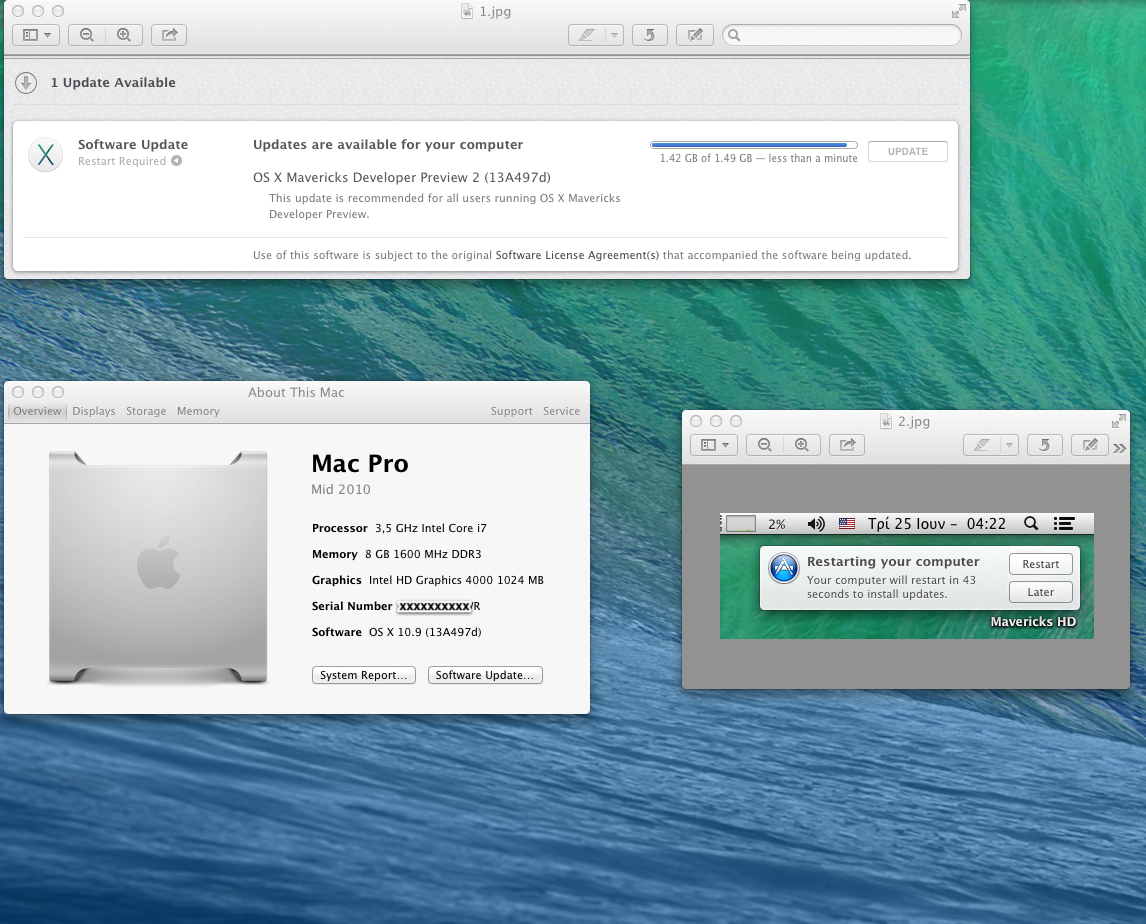1146x924 pixels.
Task: Click the 2.jpg document proxy icon in title bar
Action: pyautogui.click(x=886, y=421)
